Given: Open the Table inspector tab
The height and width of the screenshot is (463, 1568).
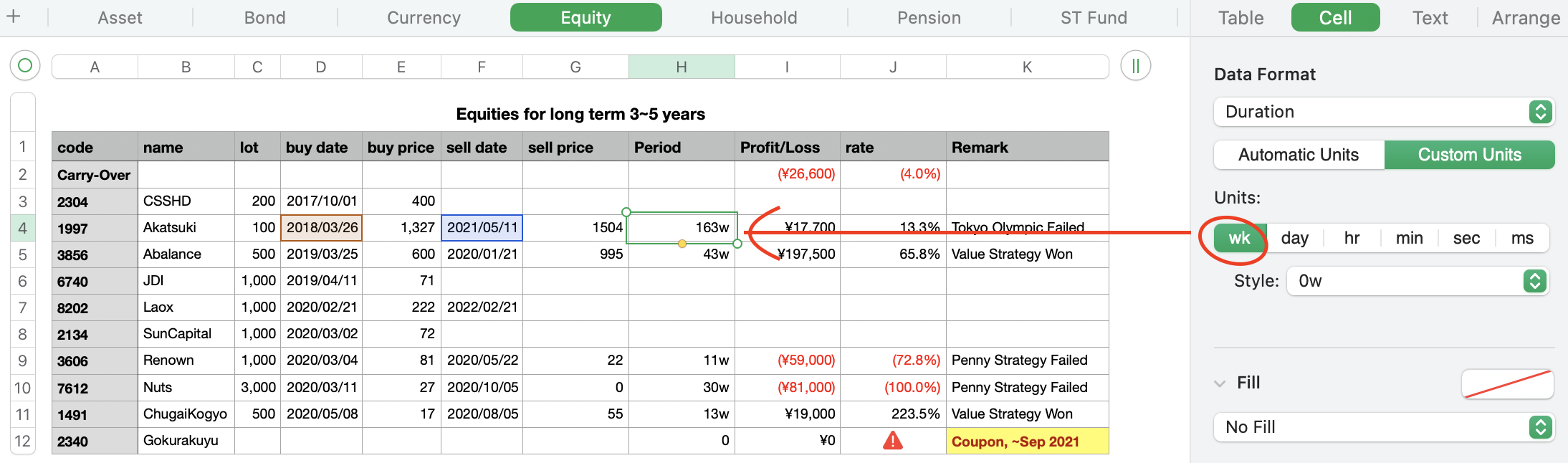Looking at the screenshot, I should click(x=1240, y=18).
